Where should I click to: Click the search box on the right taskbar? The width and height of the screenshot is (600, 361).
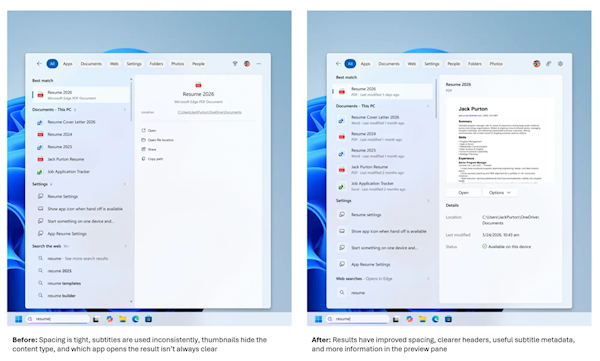(357, 319)
